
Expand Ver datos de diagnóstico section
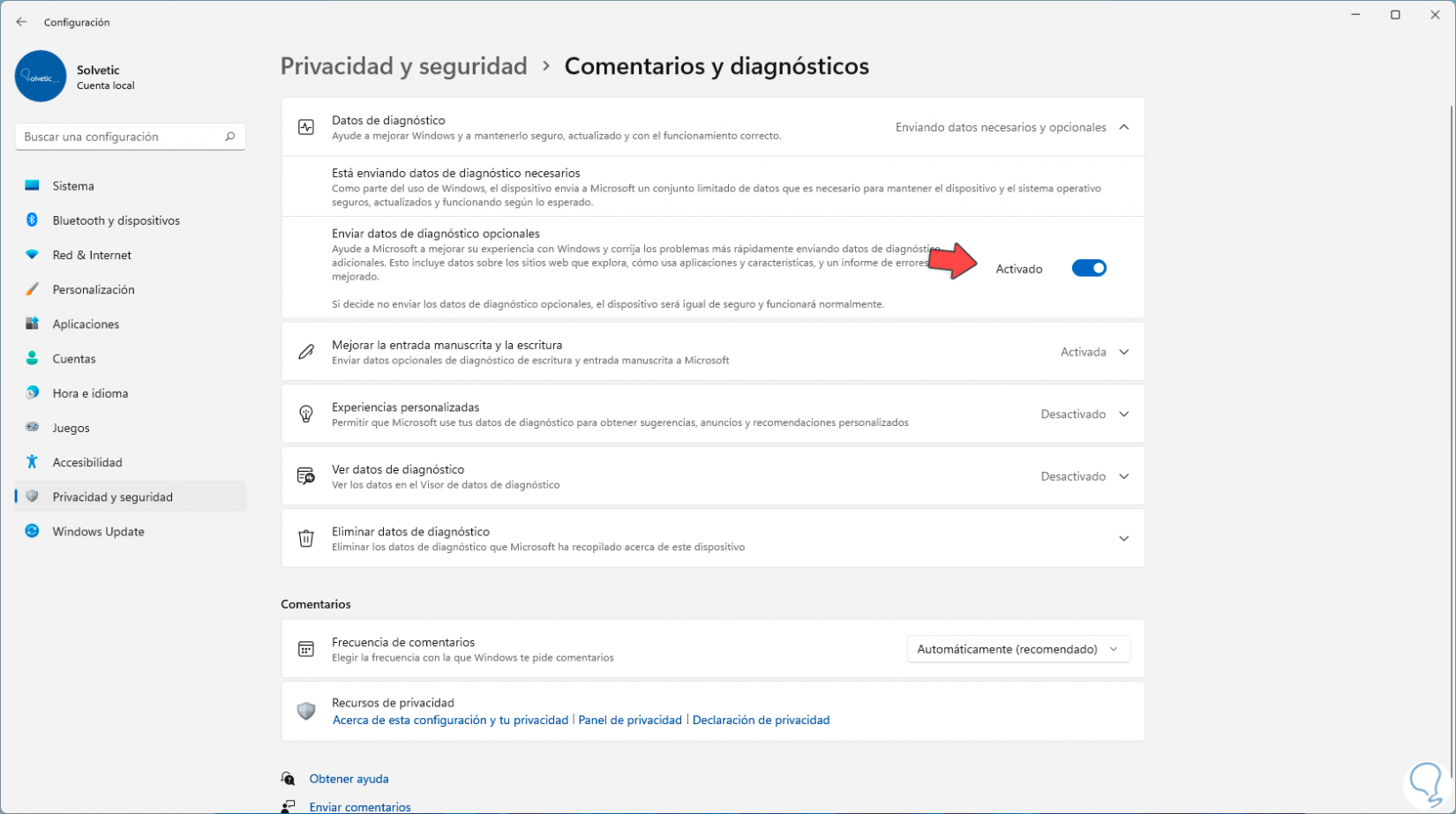1123,476
